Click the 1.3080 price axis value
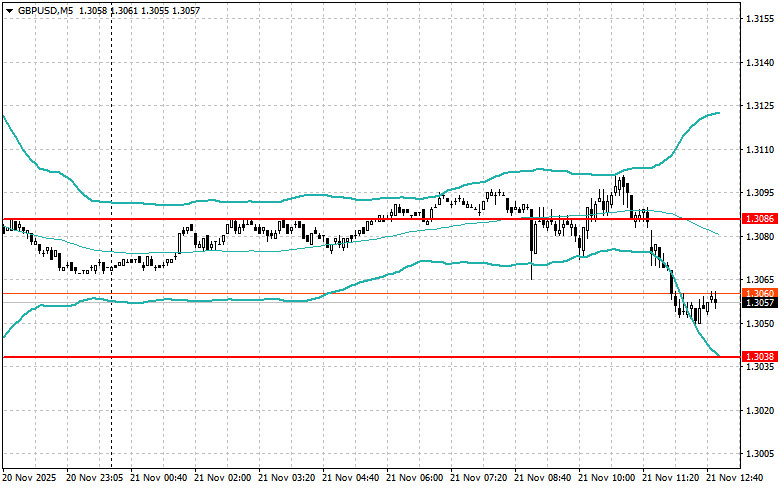This screenshot has height=489, width=781. [x=760, y=236]
